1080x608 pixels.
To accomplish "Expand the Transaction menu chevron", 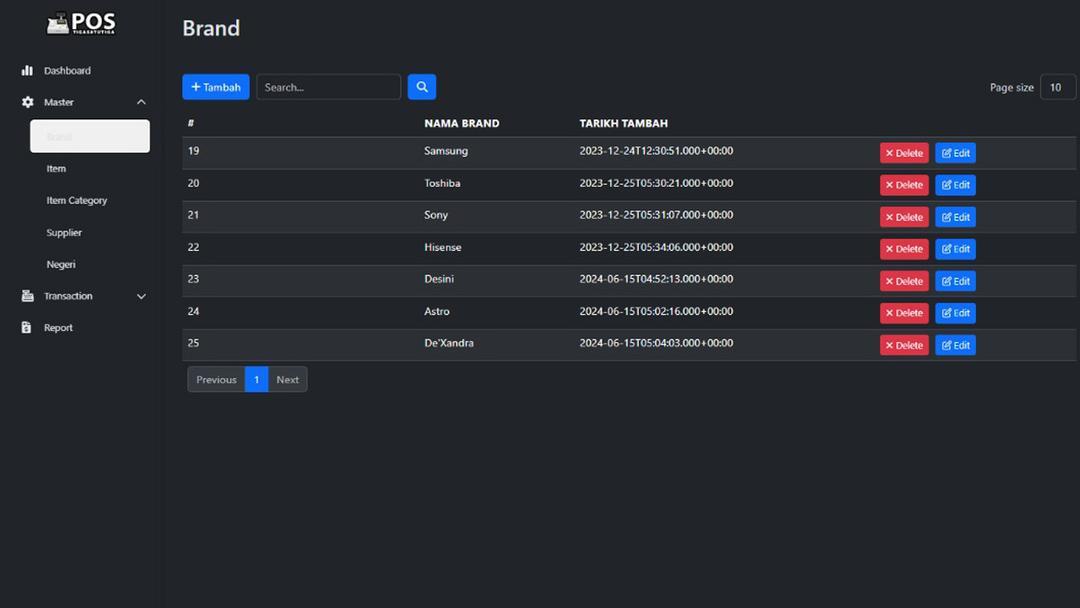I will (141, 296).
